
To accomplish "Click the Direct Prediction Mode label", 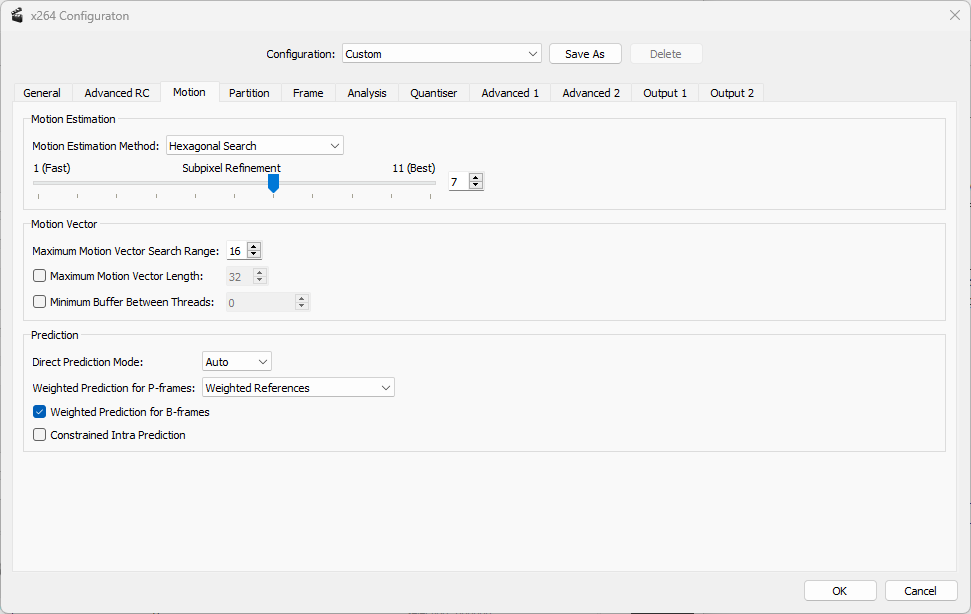I will coord(87,362).
